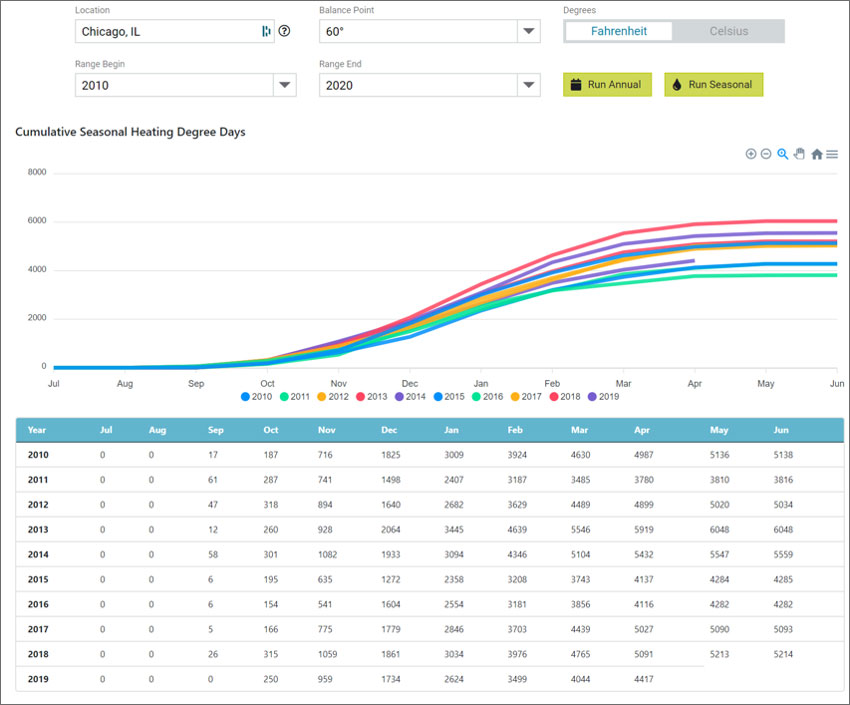Click the value 4439 in 2017 row
The width and height of the screenshot is (850, 705).
click(580, 630)
